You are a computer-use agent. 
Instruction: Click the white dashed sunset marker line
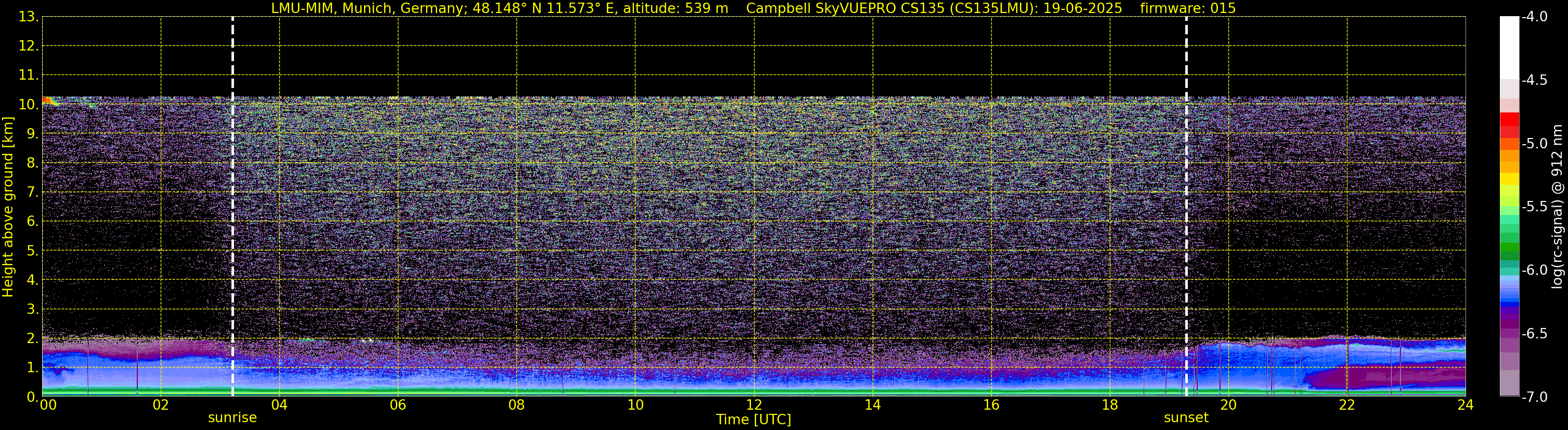pyautogui.click(x=1186, y=207)
